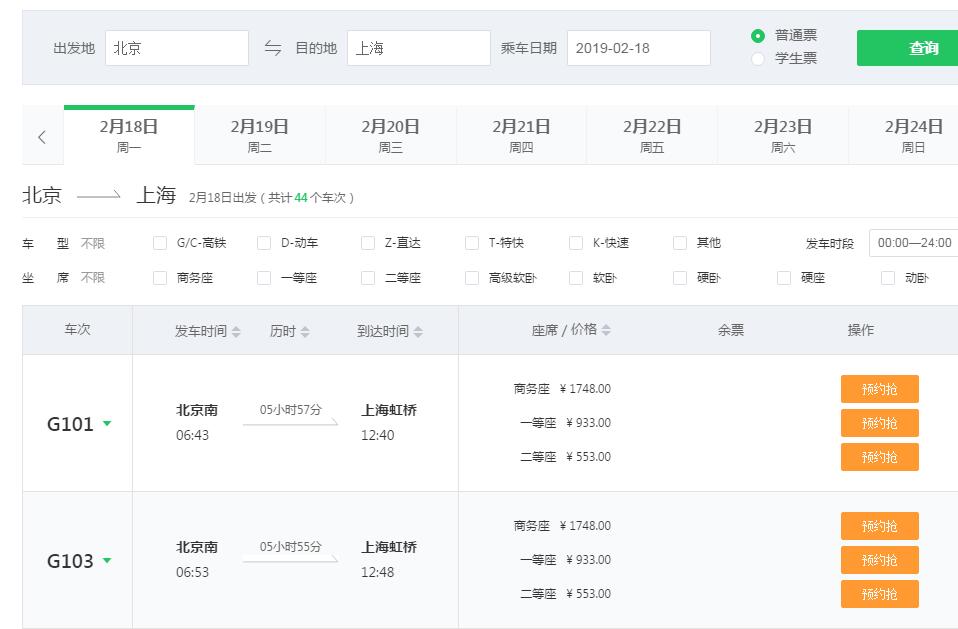Viewport: 958px width, 629px height.
Task: Click the green 查询 search button
Action: tap(907, 48)
